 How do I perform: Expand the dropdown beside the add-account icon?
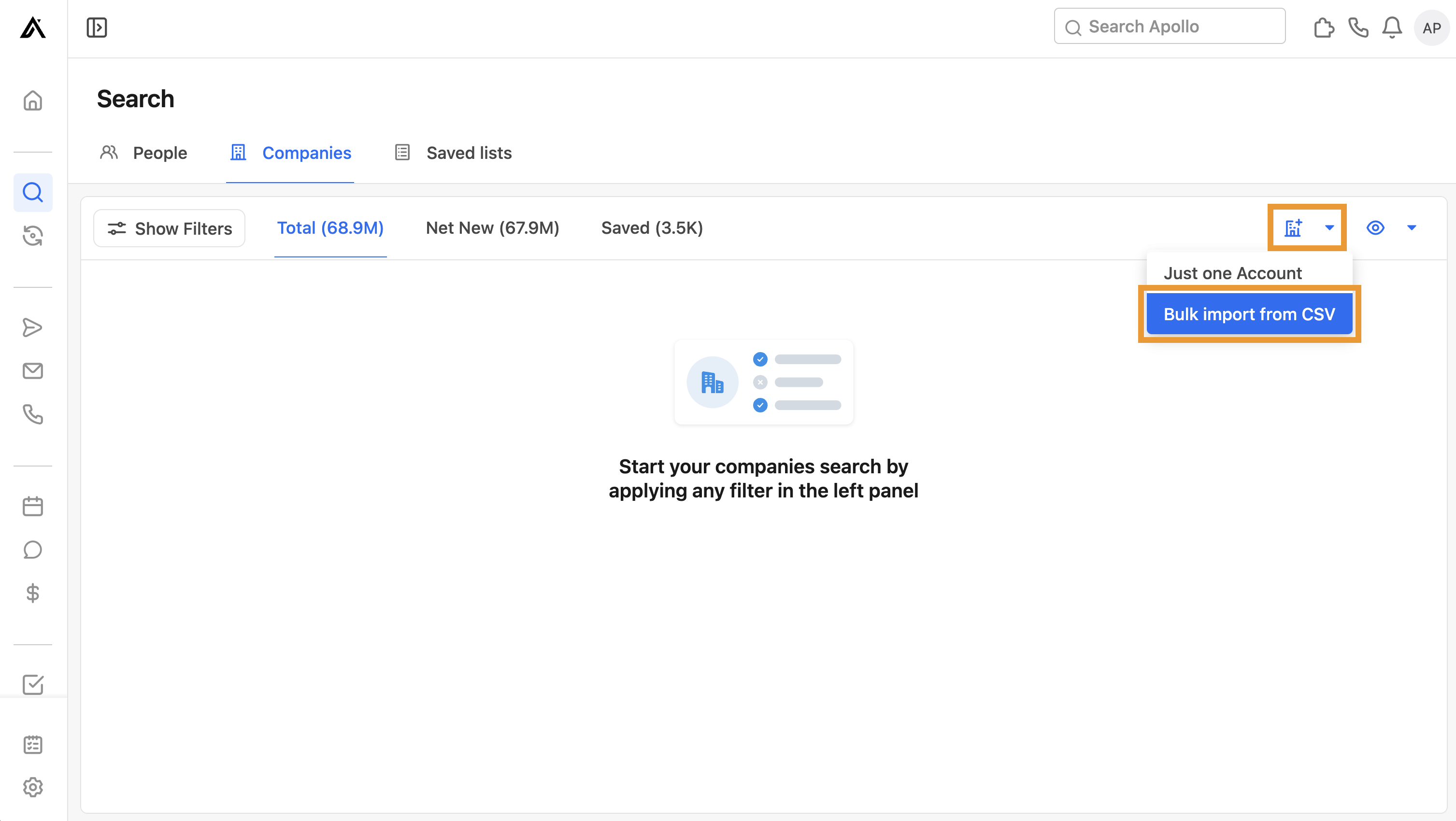point(1328,228)
